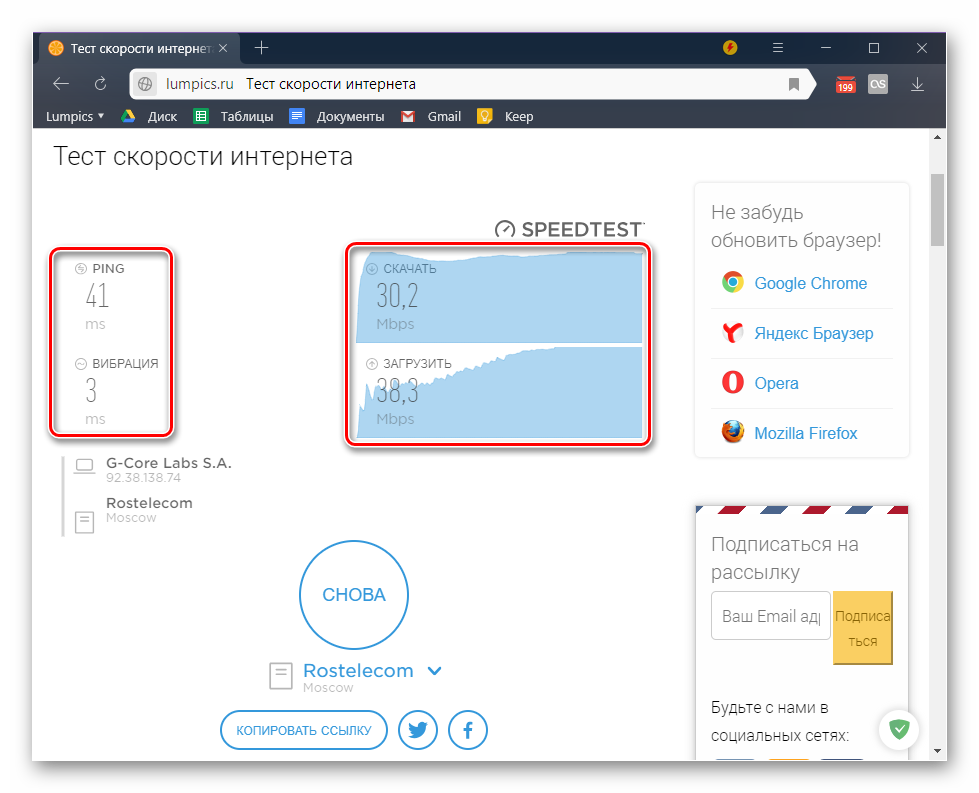Viewport: 979px width, 793px height.
Task: Open the browser hamburger menu
Action: point(777,47)
